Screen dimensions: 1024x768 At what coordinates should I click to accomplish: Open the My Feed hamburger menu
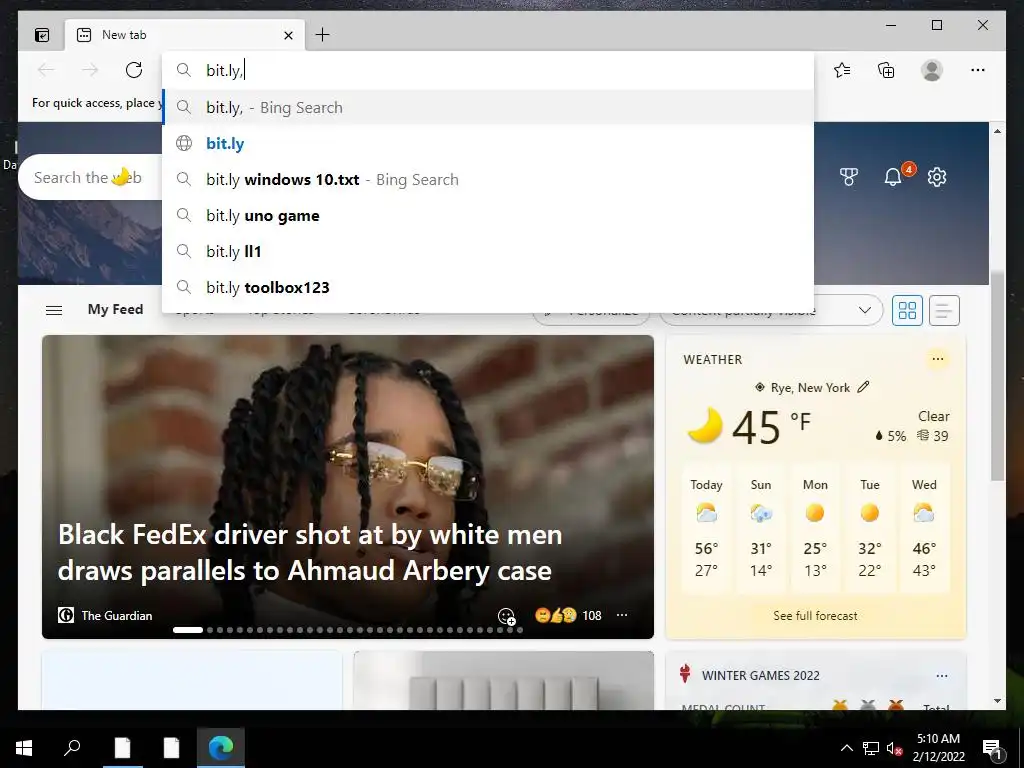point(54,310)
